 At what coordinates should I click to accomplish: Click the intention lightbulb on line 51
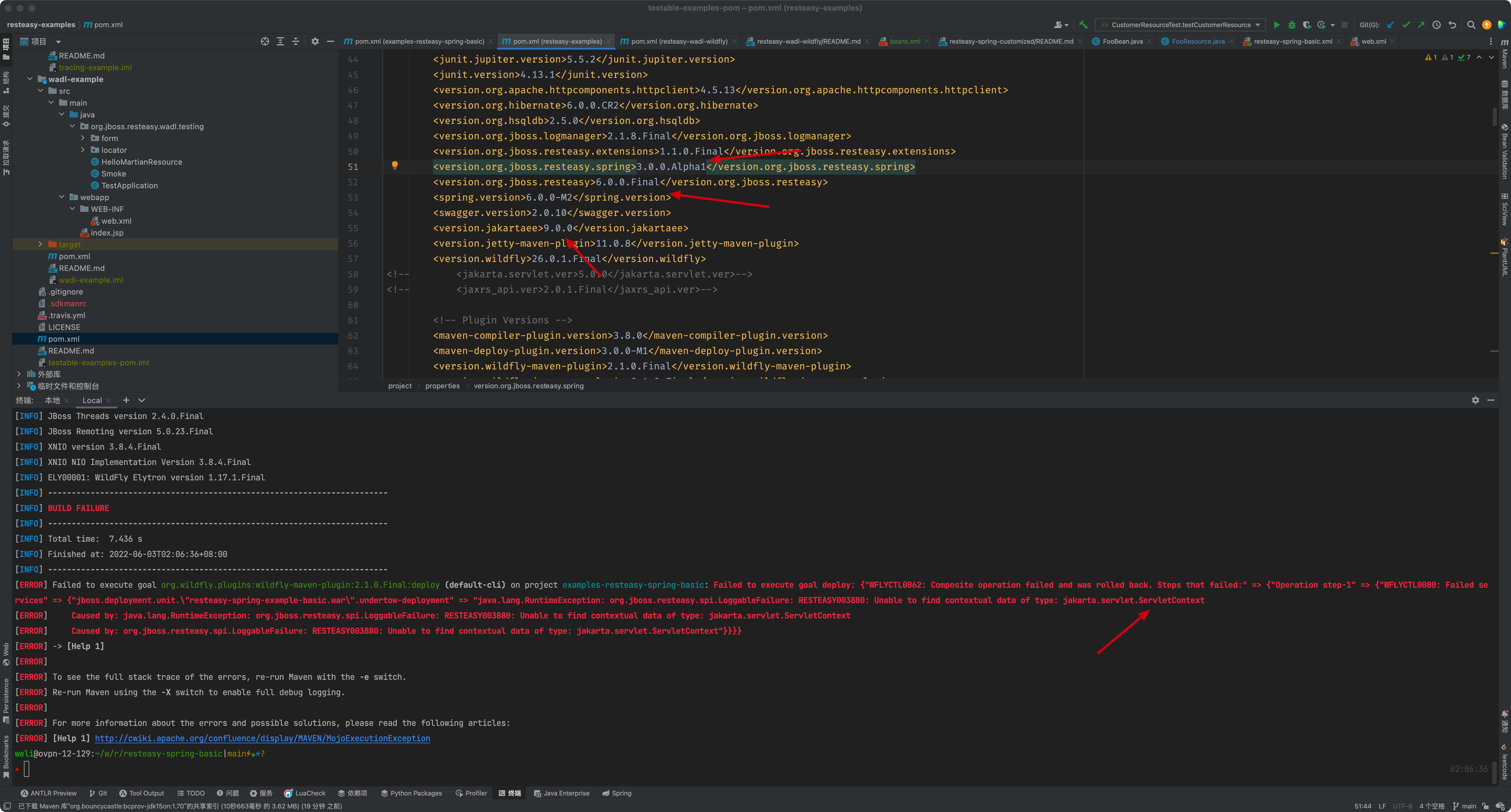point(395,166)
